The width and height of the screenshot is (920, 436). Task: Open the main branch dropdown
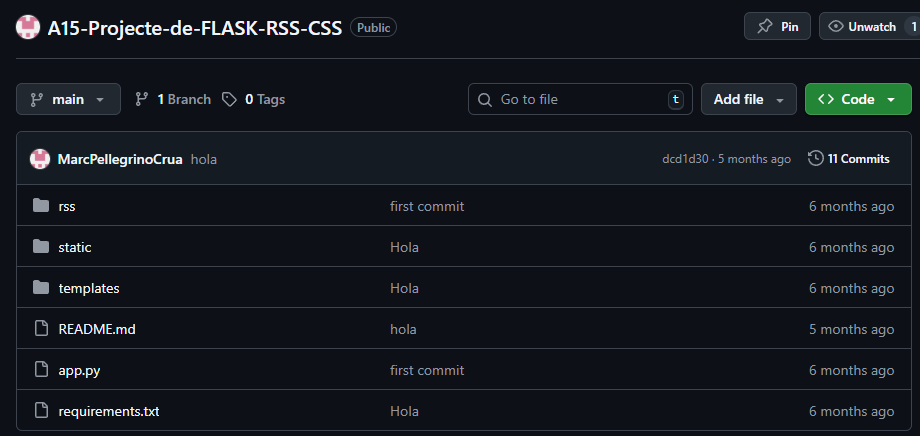tap(68, 99)
